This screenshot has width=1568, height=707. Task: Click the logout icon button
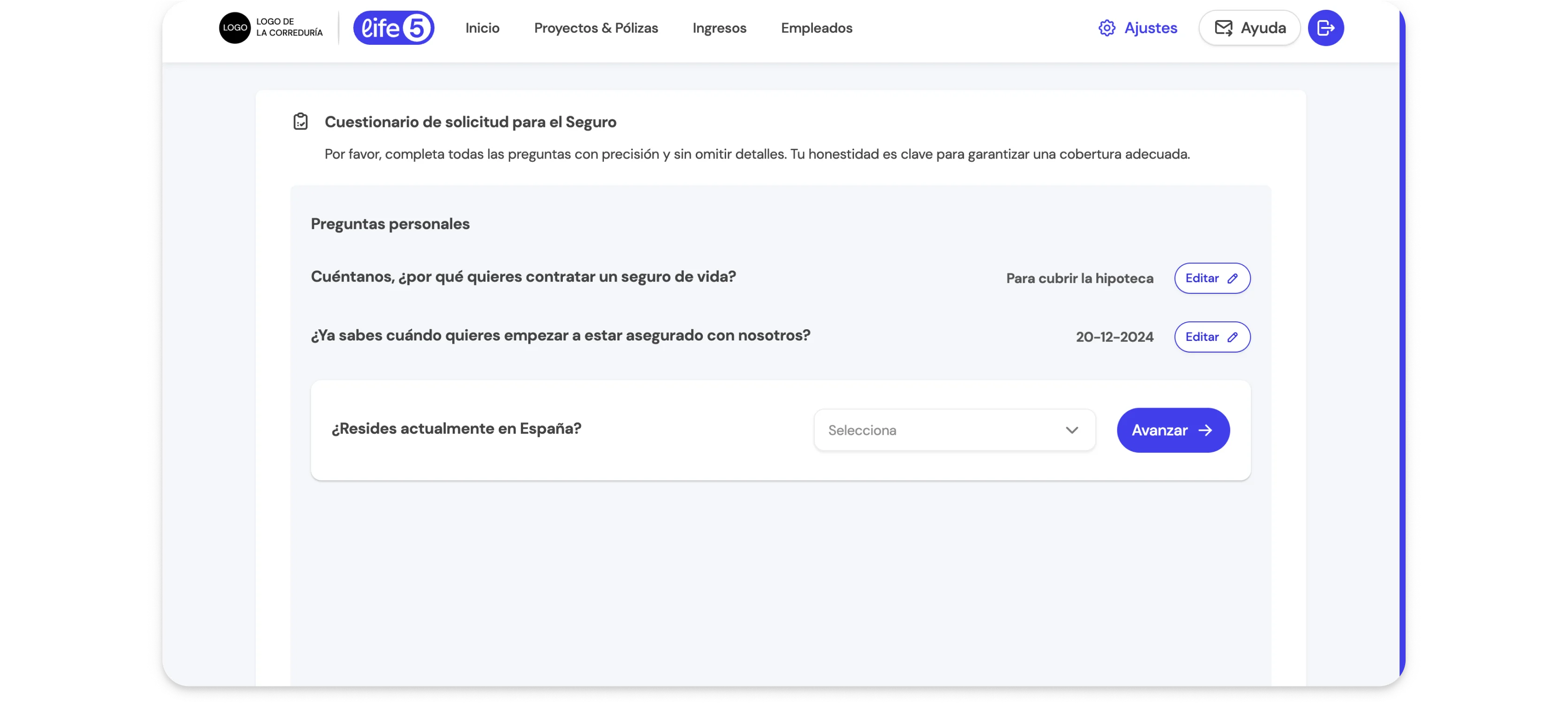coord(1326,28)
